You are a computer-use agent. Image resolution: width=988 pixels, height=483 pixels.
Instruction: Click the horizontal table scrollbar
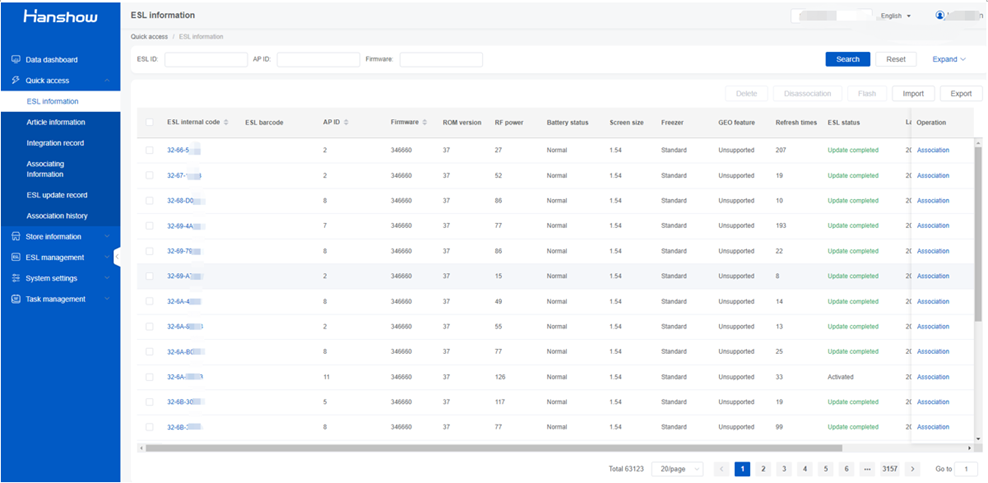(x=494, y=448)
